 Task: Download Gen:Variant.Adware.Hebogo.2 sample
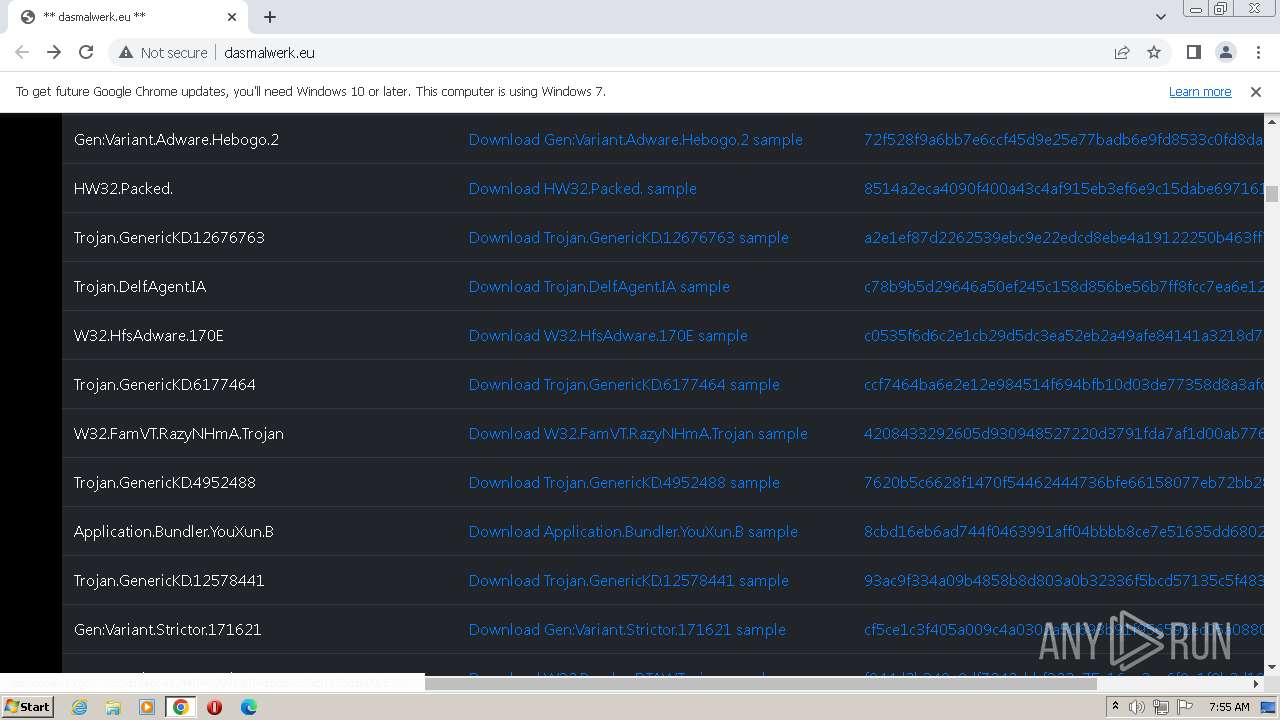(x=635, y=140)
